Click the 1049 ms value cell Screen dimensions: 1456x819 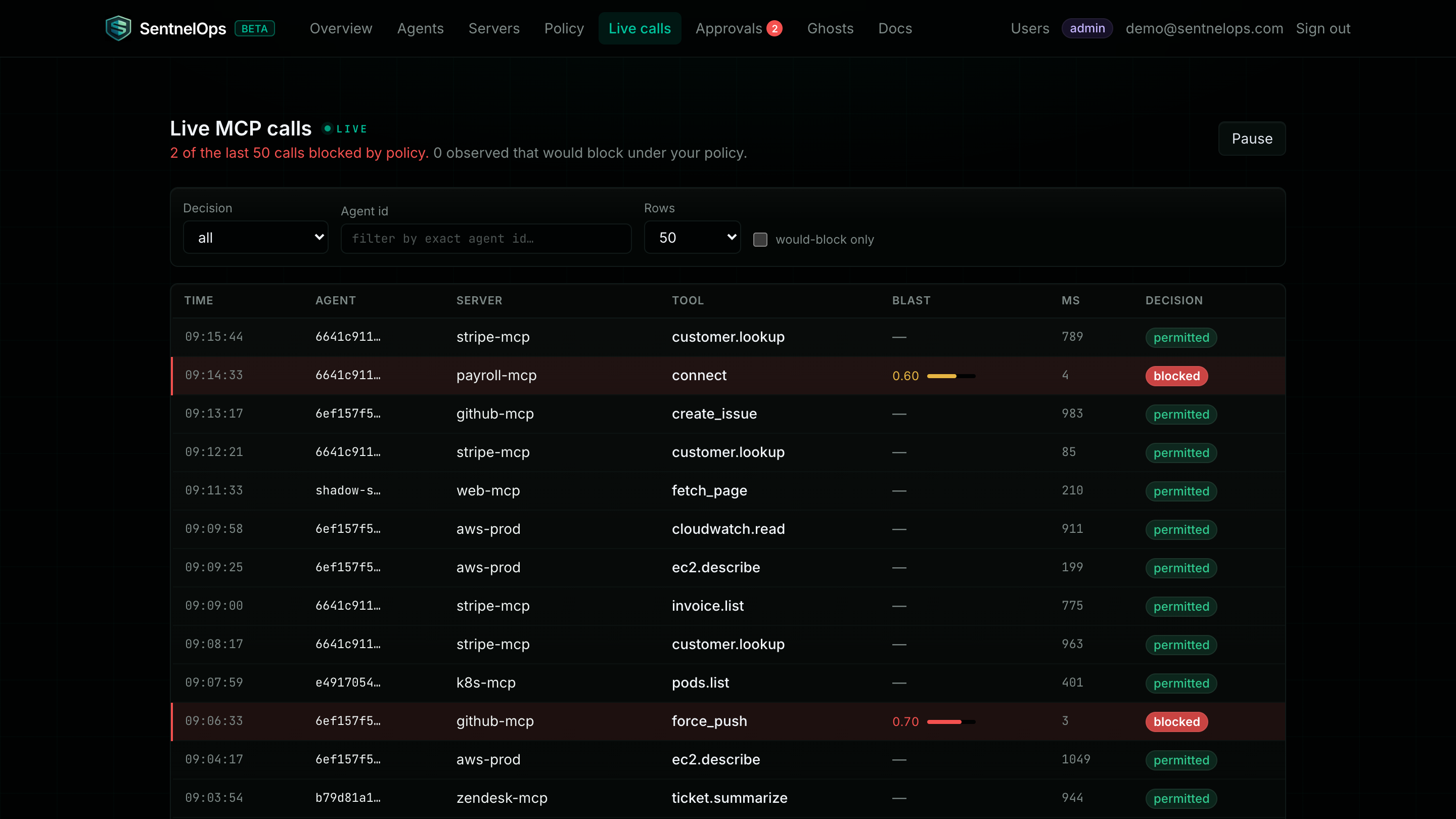pos(1076,760)
